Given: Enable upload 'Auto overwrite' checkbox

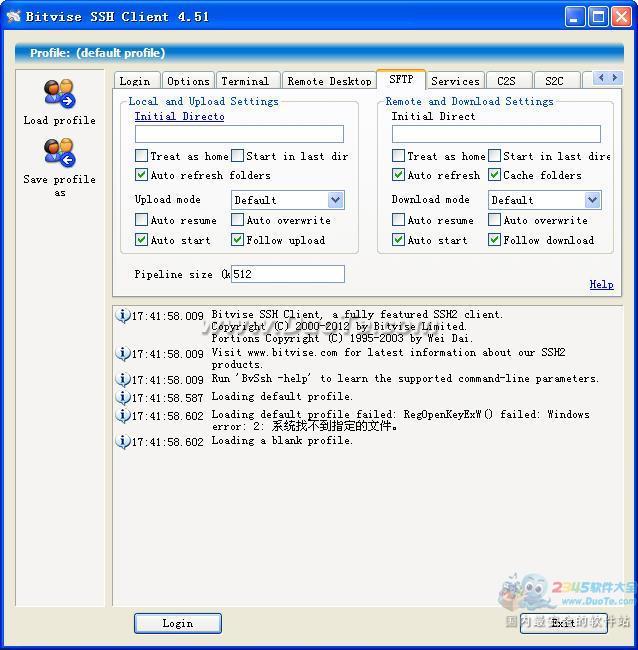Looking at the screenshot, I should (x=237, y=219).
